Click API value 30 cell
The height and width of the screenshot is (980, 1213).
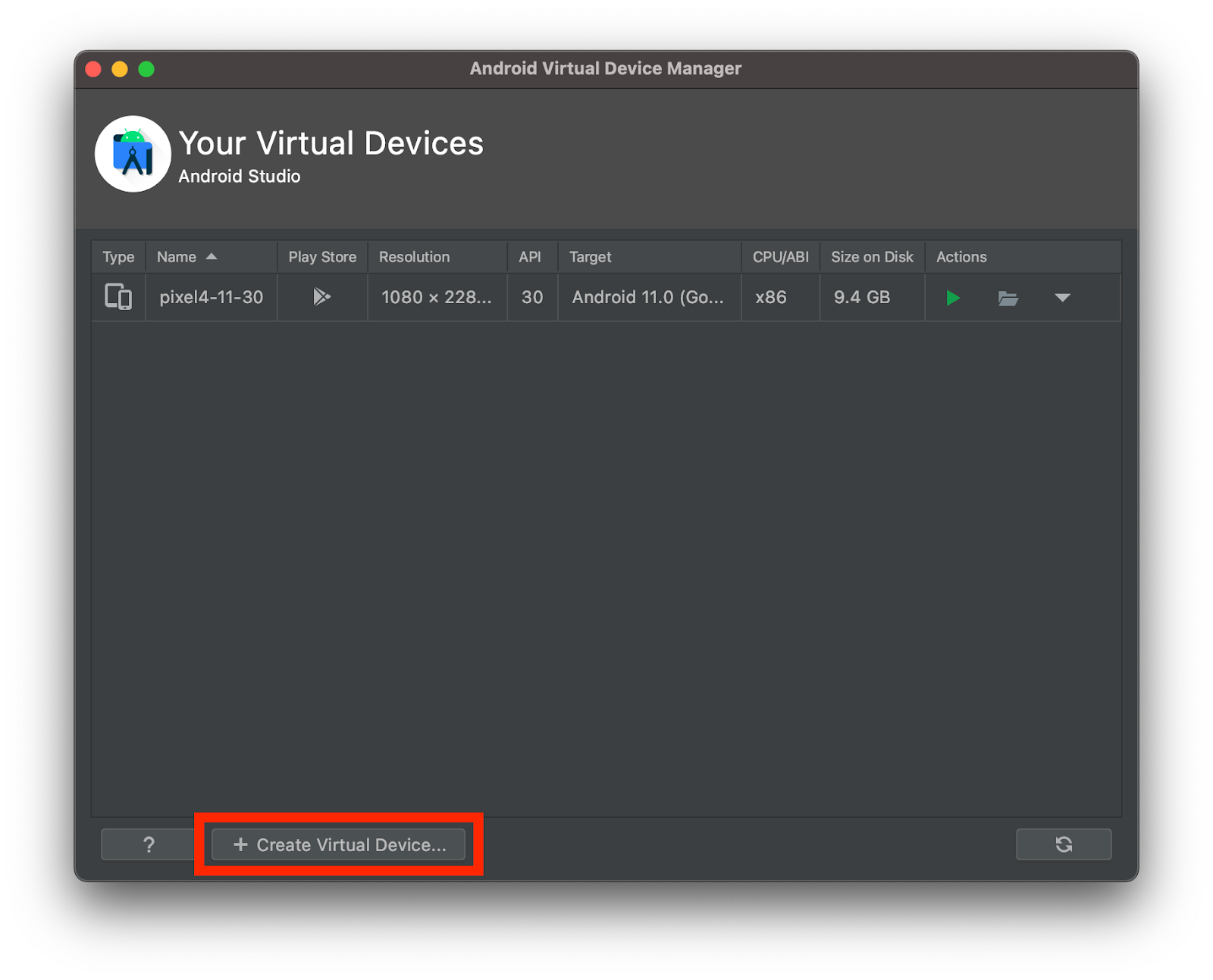pos(532,297)
